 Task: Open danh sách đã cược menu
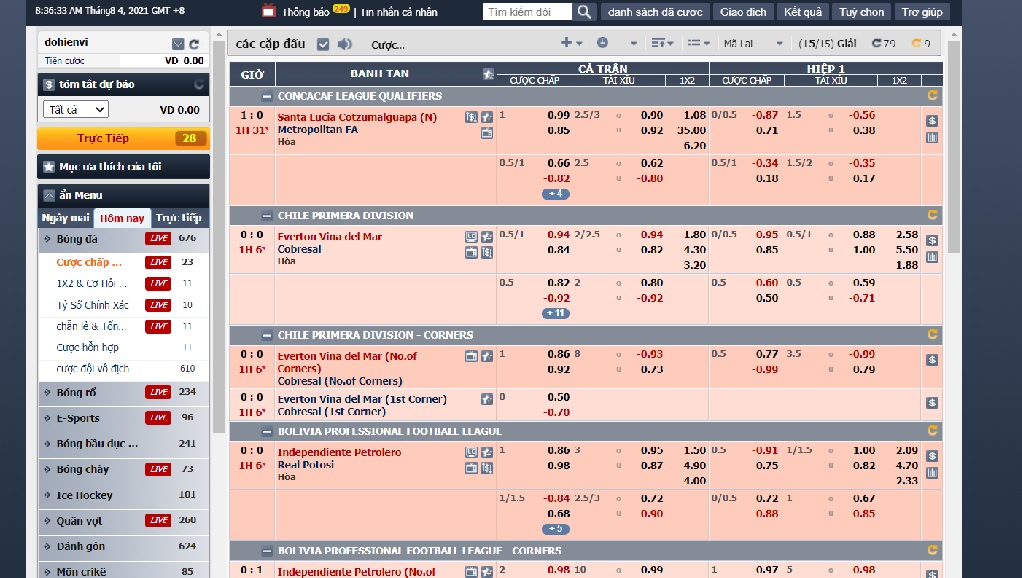655,12
